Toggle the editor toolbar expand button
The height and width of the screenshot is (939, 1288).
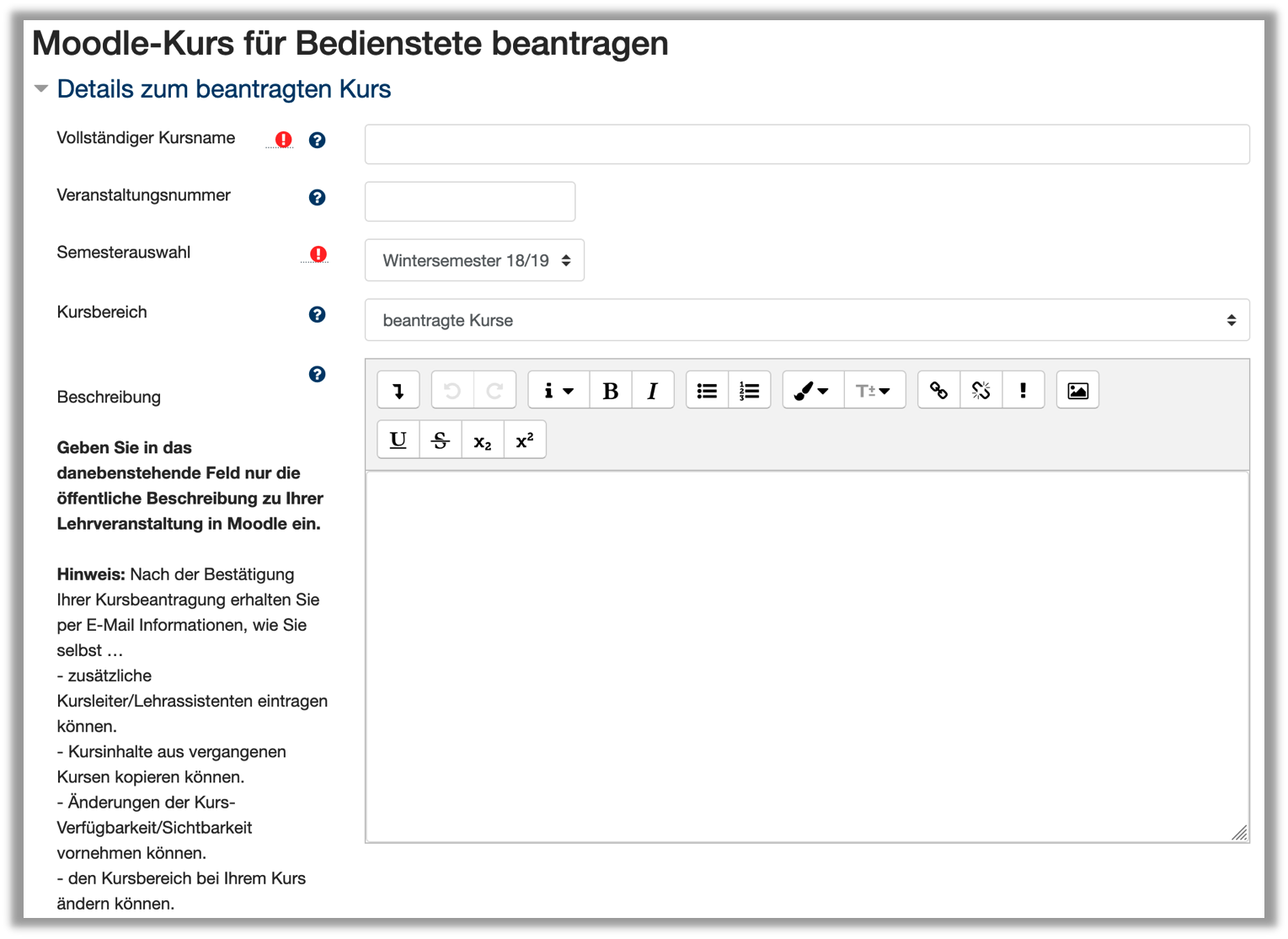[x=398, y=391]
